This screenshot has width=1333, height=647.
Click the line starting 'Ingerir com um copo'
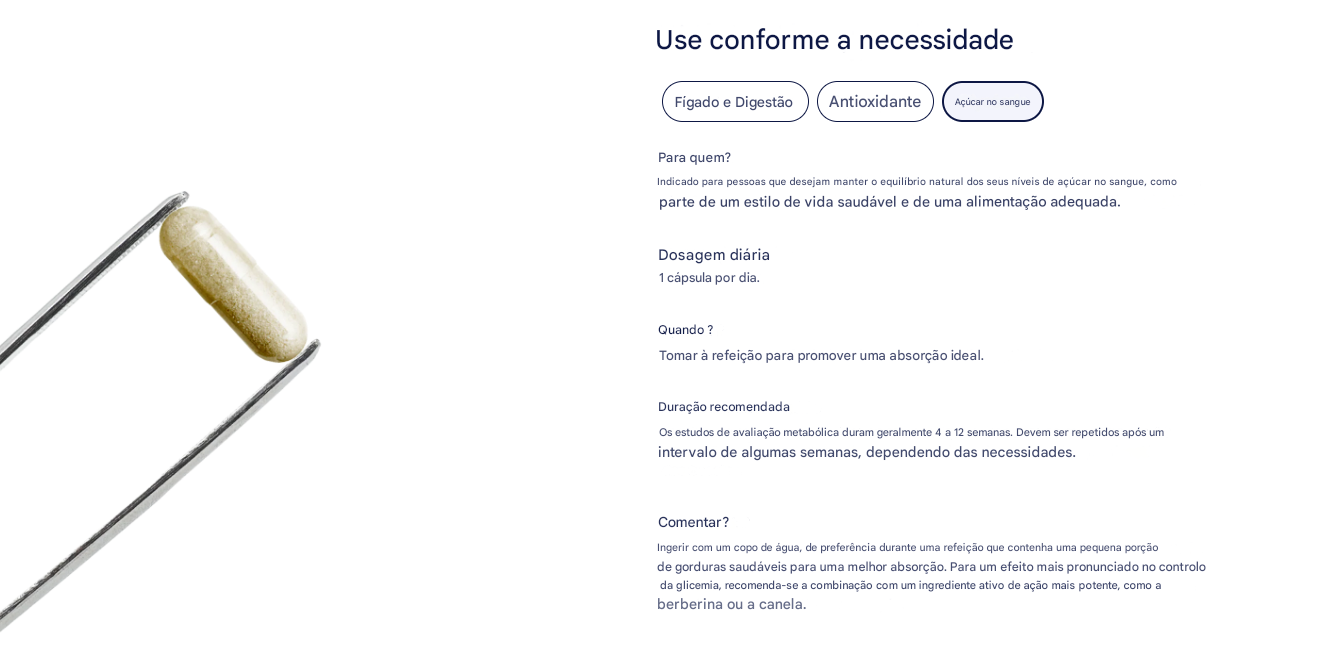907,547
